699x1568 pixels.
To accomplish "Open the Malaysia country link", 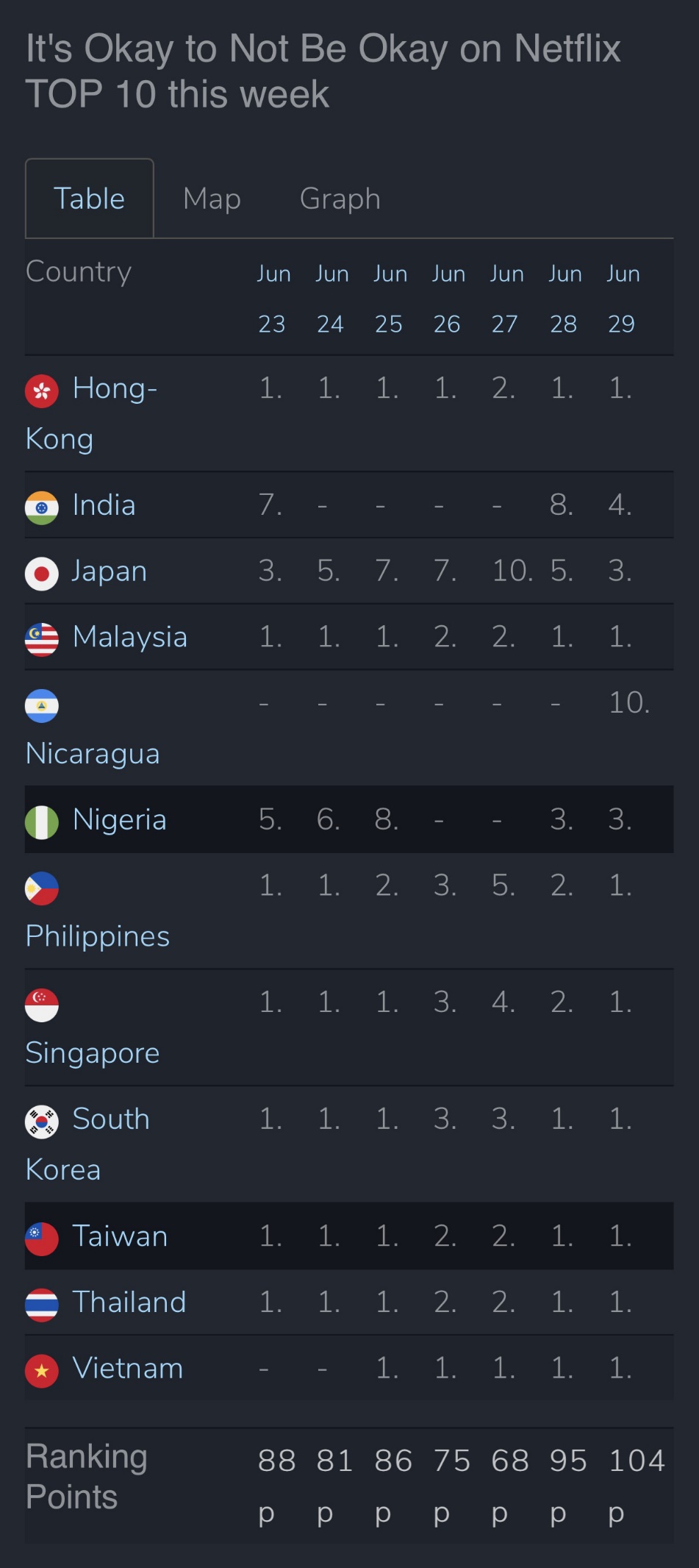I will (x=130, y=637).
